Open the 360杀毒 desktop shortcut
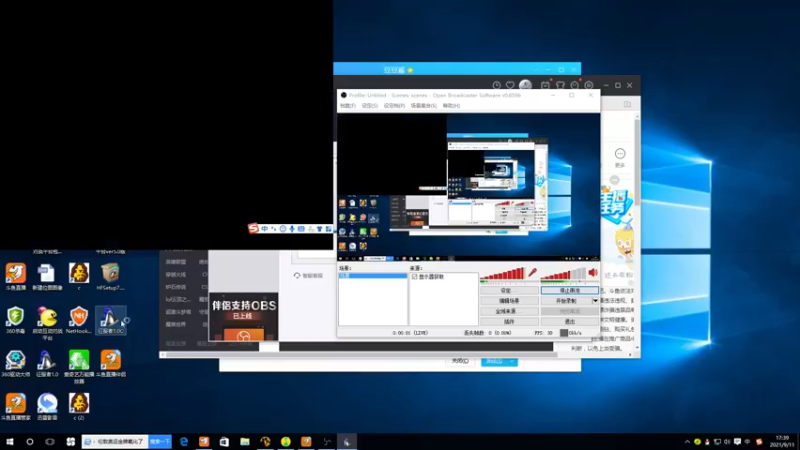Screen dimensions: 800x450 coord(15,320)
